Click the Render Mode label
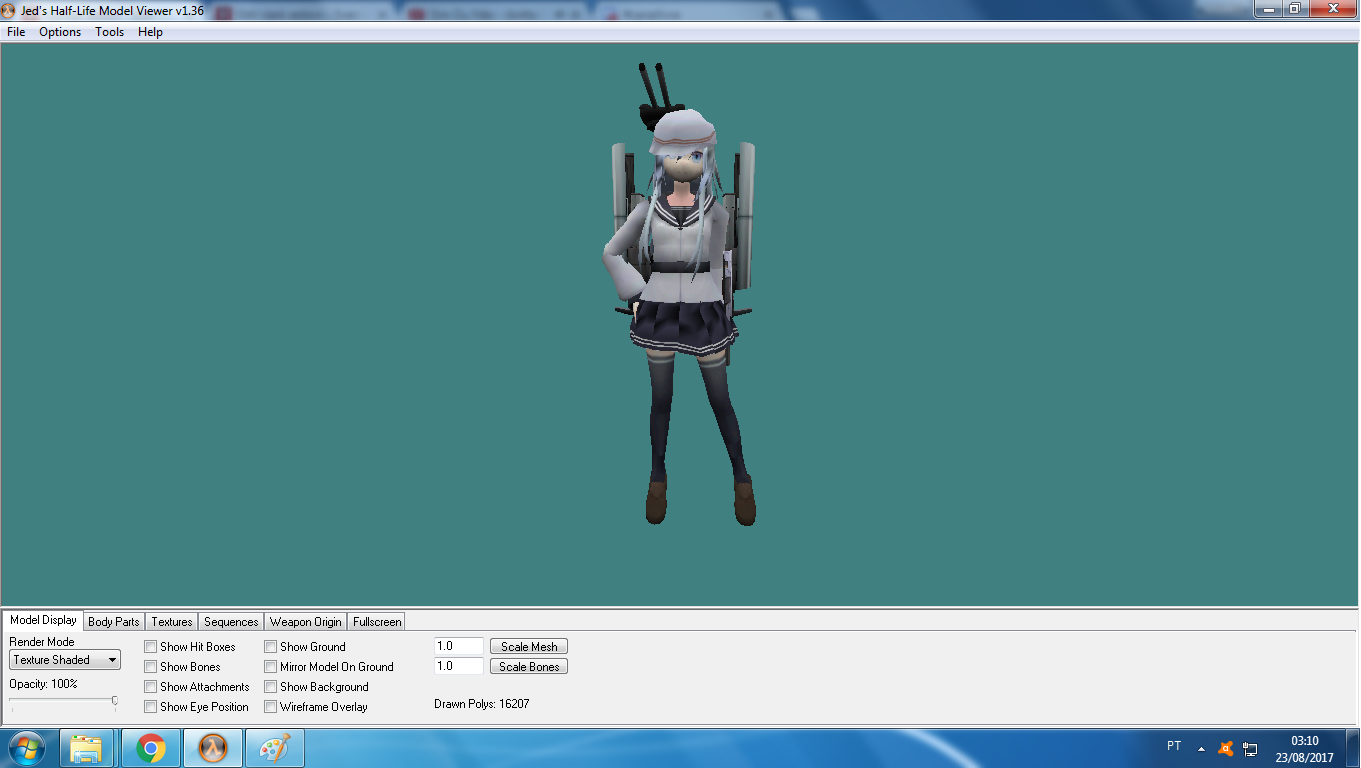Image resolution: width=1361 pixels, height=768 pixels. 42,642
